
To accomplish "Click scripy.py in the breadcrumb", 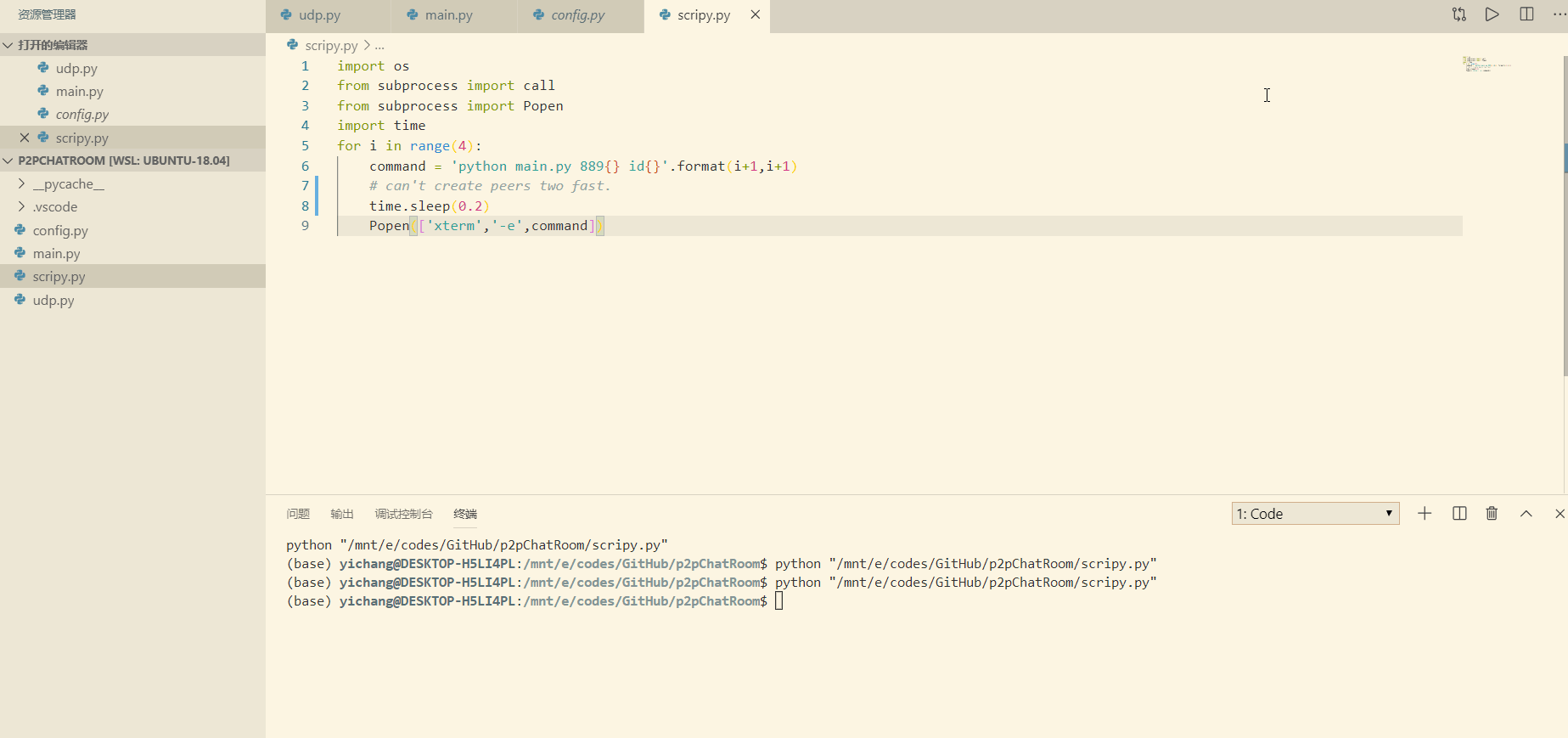I will click(x=331, y=45).
